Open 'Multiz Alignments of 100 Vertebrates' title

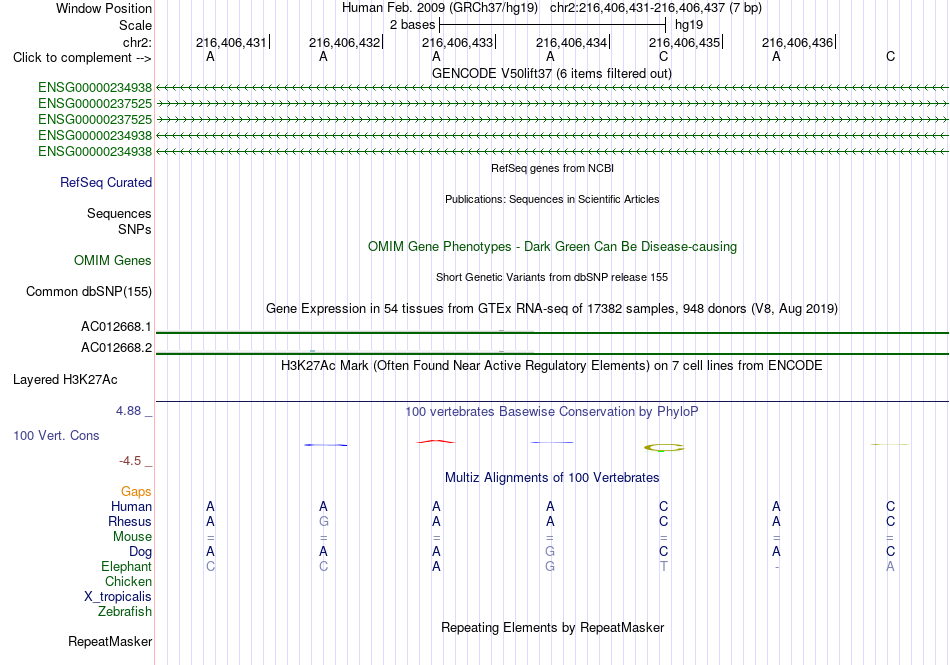click(x=552, y=477)
